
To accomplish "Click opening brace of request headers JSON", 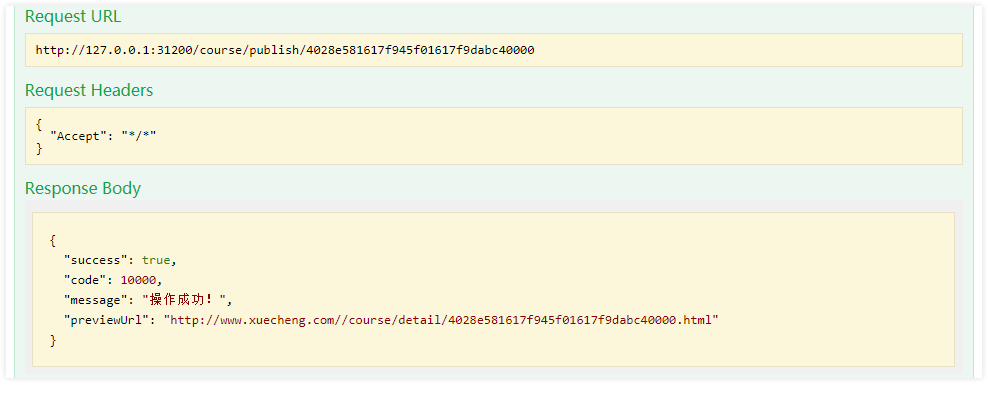I will click(39, 124).
